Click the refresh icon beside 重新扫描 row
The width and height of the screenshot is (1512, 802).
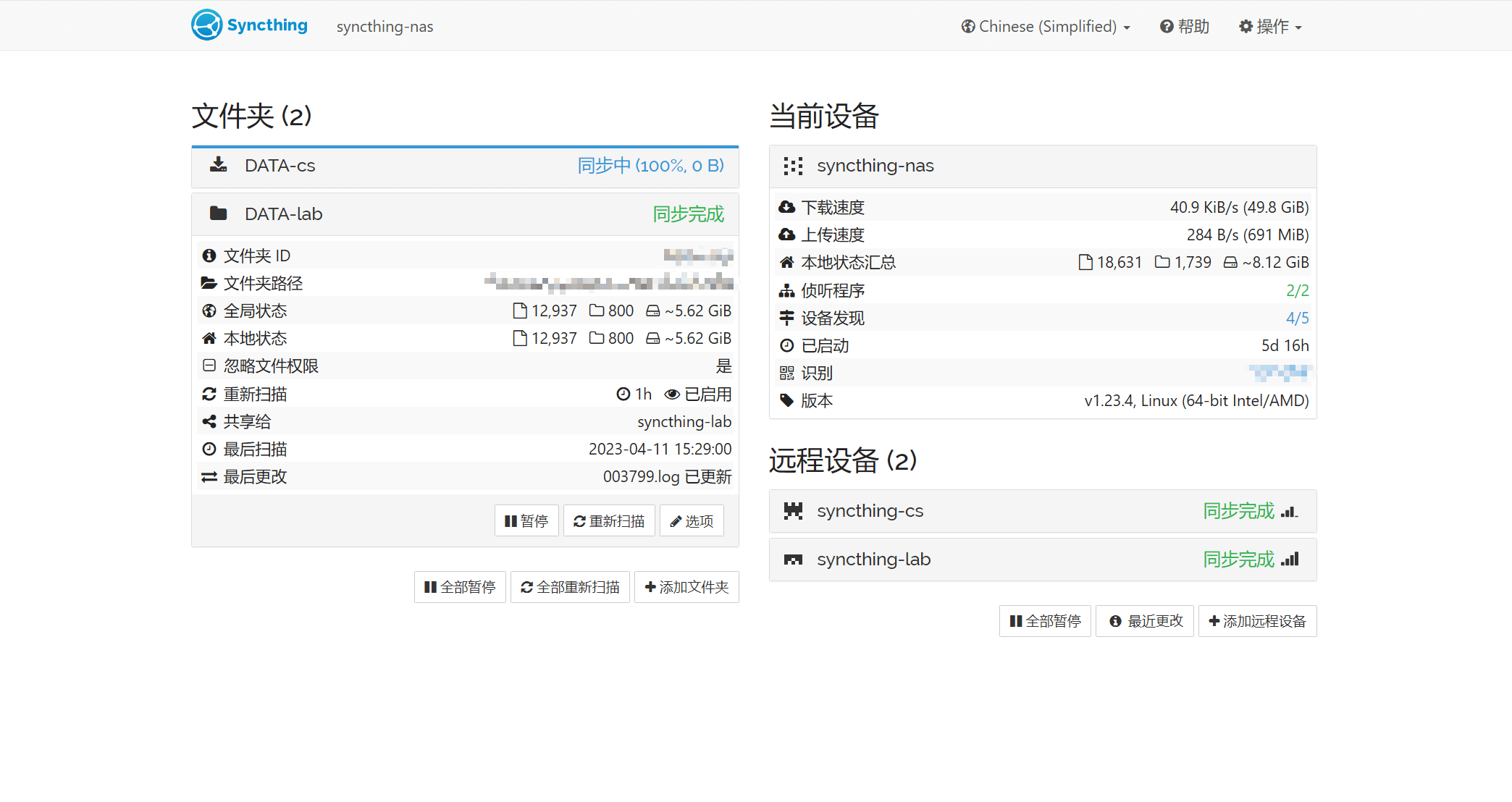tap(209, 394)
